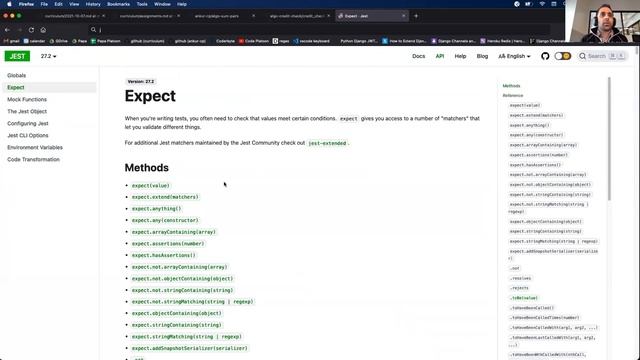
Task: Select Expect in the left sidebar
Action: [x=49, y=87]
